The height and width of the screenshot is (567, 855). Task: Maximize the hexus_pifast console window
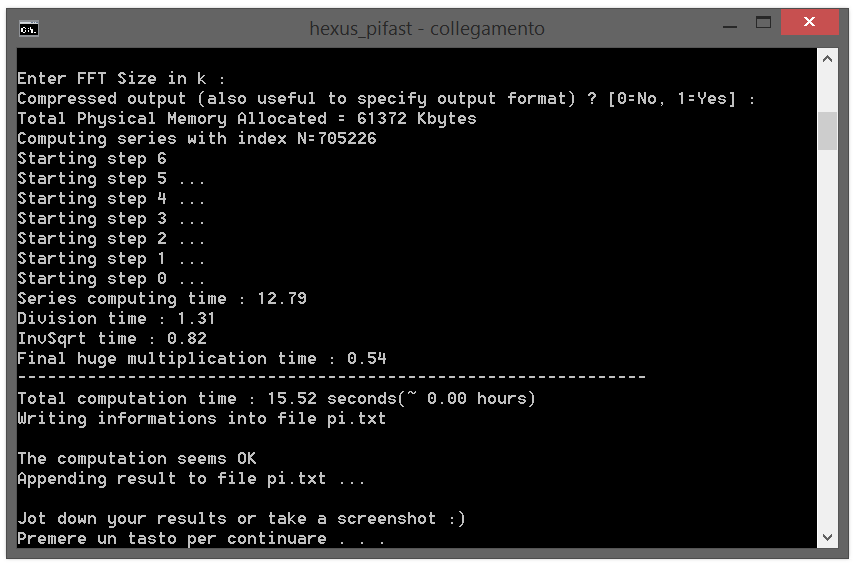point(763,23)
